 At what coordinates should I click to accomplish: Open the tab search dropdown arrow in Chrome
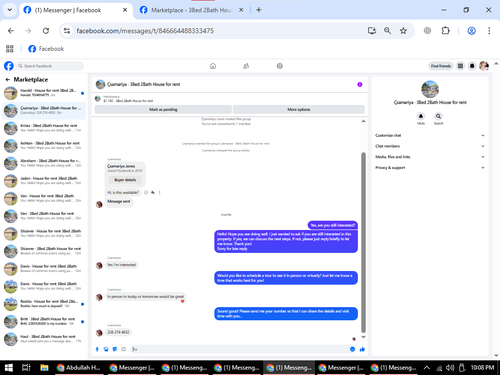(10, 10)
